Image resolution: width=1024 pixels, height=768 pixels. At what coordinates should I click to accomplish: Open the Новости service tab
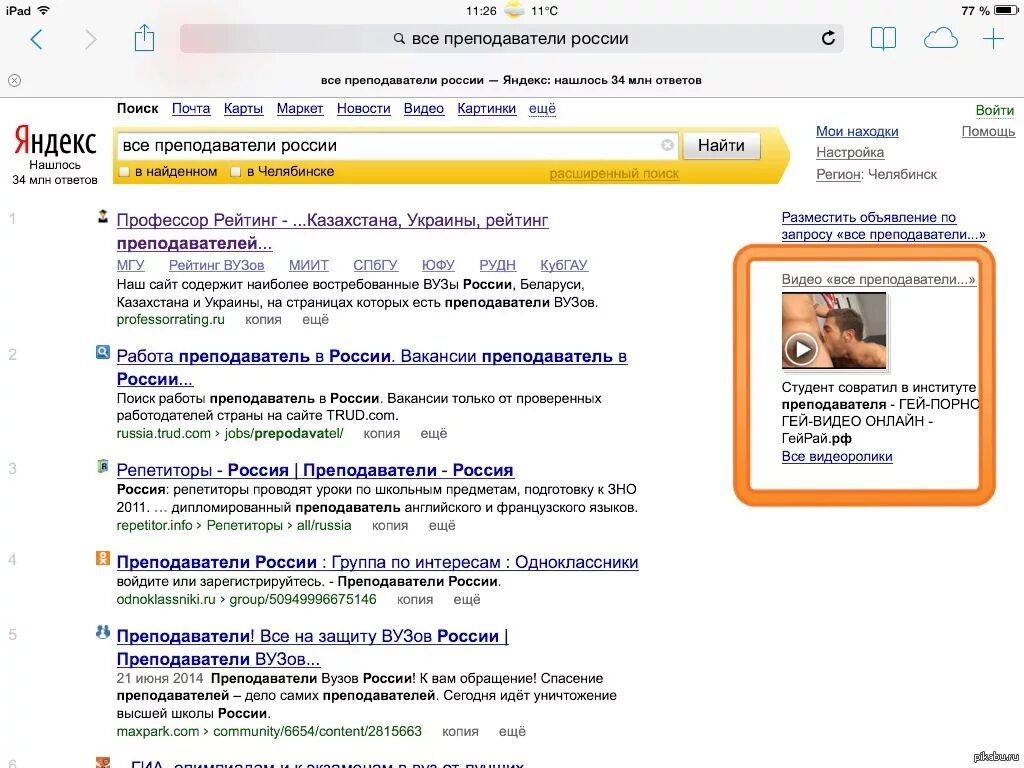[x=363, y=108]
